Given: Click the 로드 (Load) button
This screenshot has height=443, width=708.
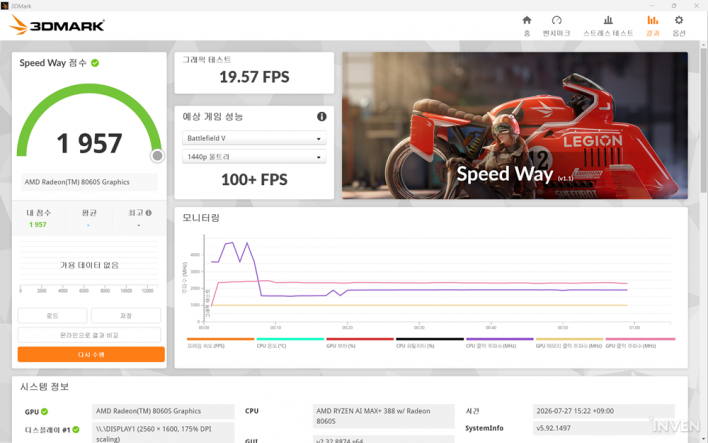Looking at the screenshot, I should coord(52,316).
